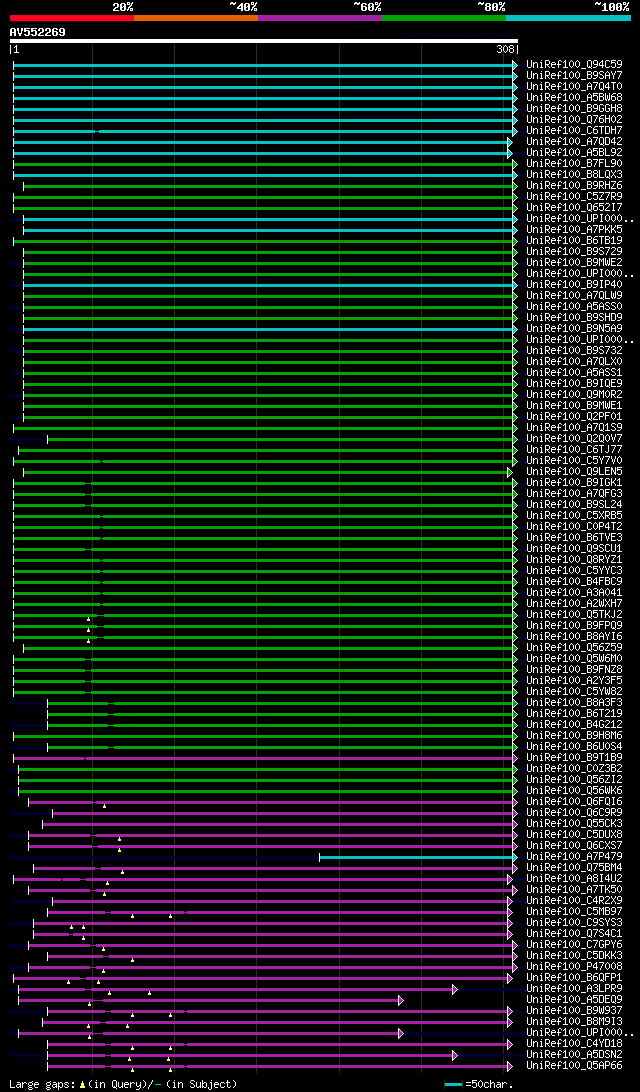Select the UniRef100_A5DEQ9 label

coord(575,1000)
